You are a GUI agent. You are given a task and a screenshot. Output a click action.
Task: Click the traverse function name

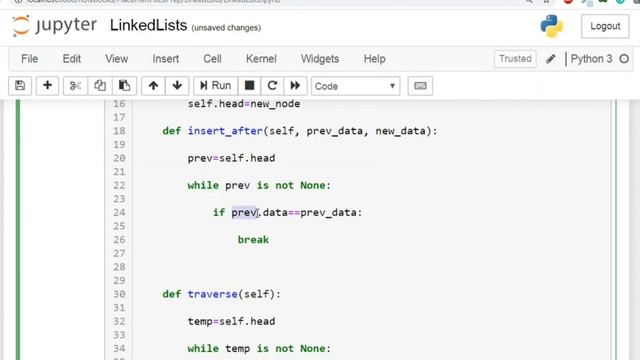pyautogui.click(x=213, y=294)
